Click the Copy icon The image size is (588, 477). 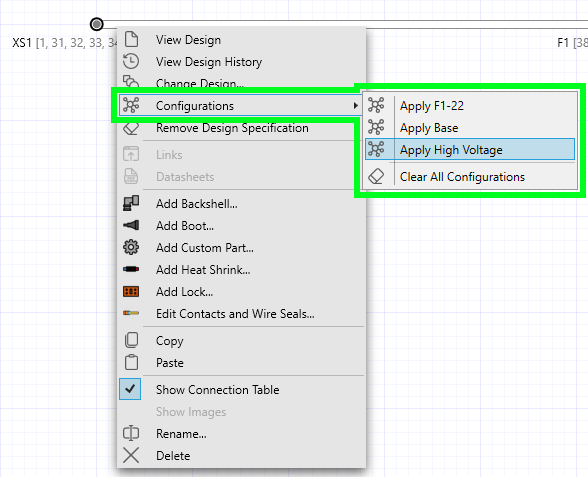[x=131, y=340]
